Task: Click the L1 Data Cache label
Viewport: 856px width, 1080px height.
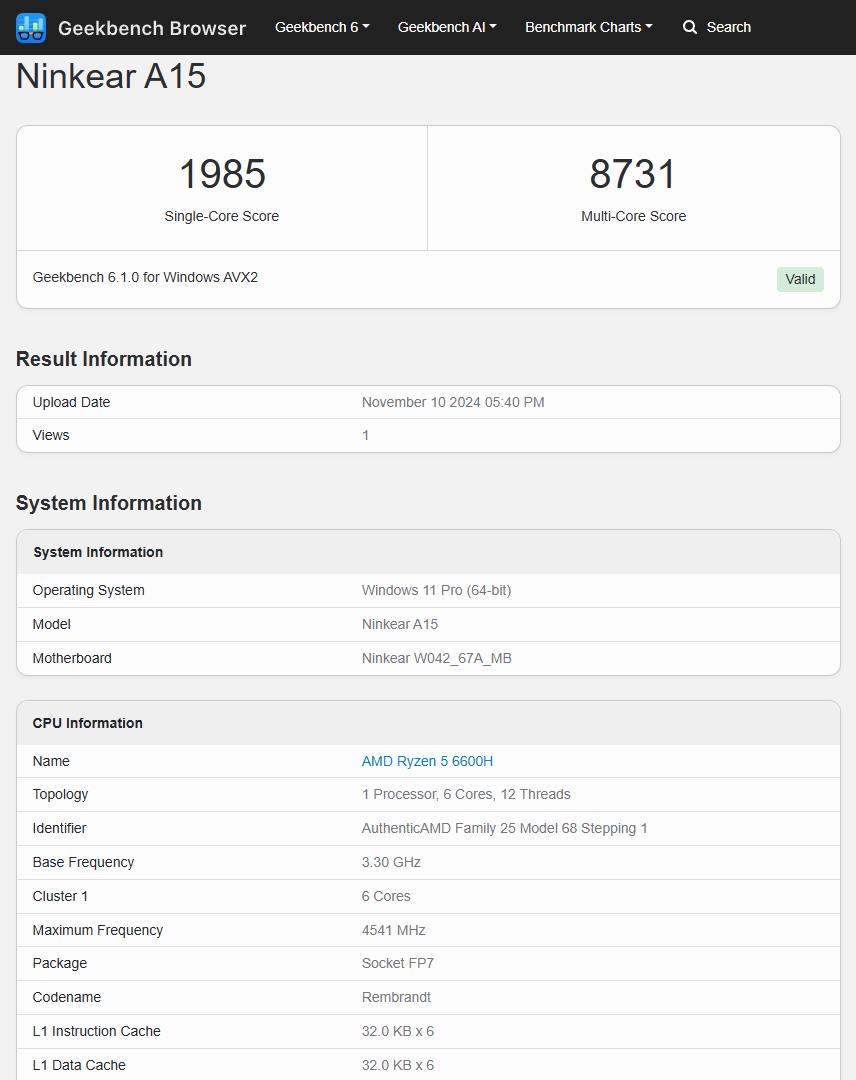Action: click(79, 1065)
